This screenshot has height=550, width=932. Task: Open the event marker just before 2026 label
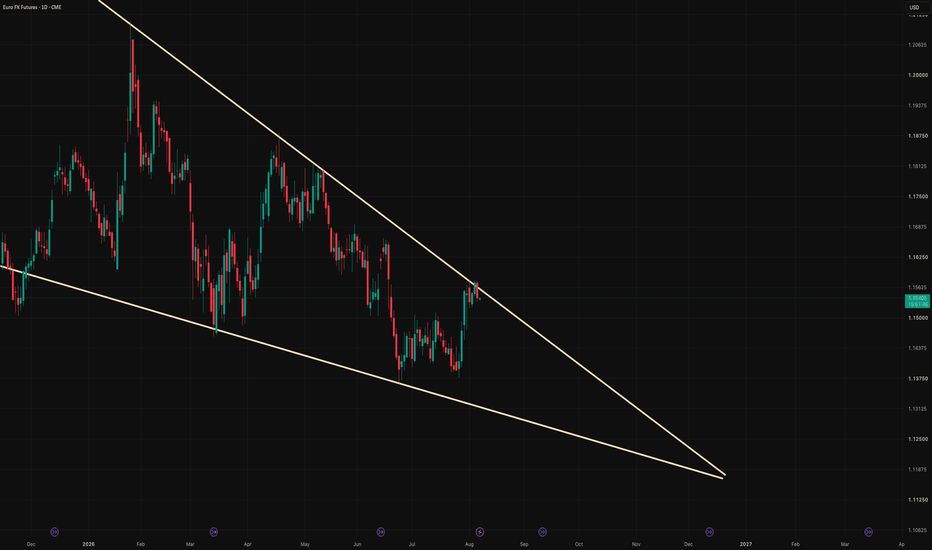[55, 532]
